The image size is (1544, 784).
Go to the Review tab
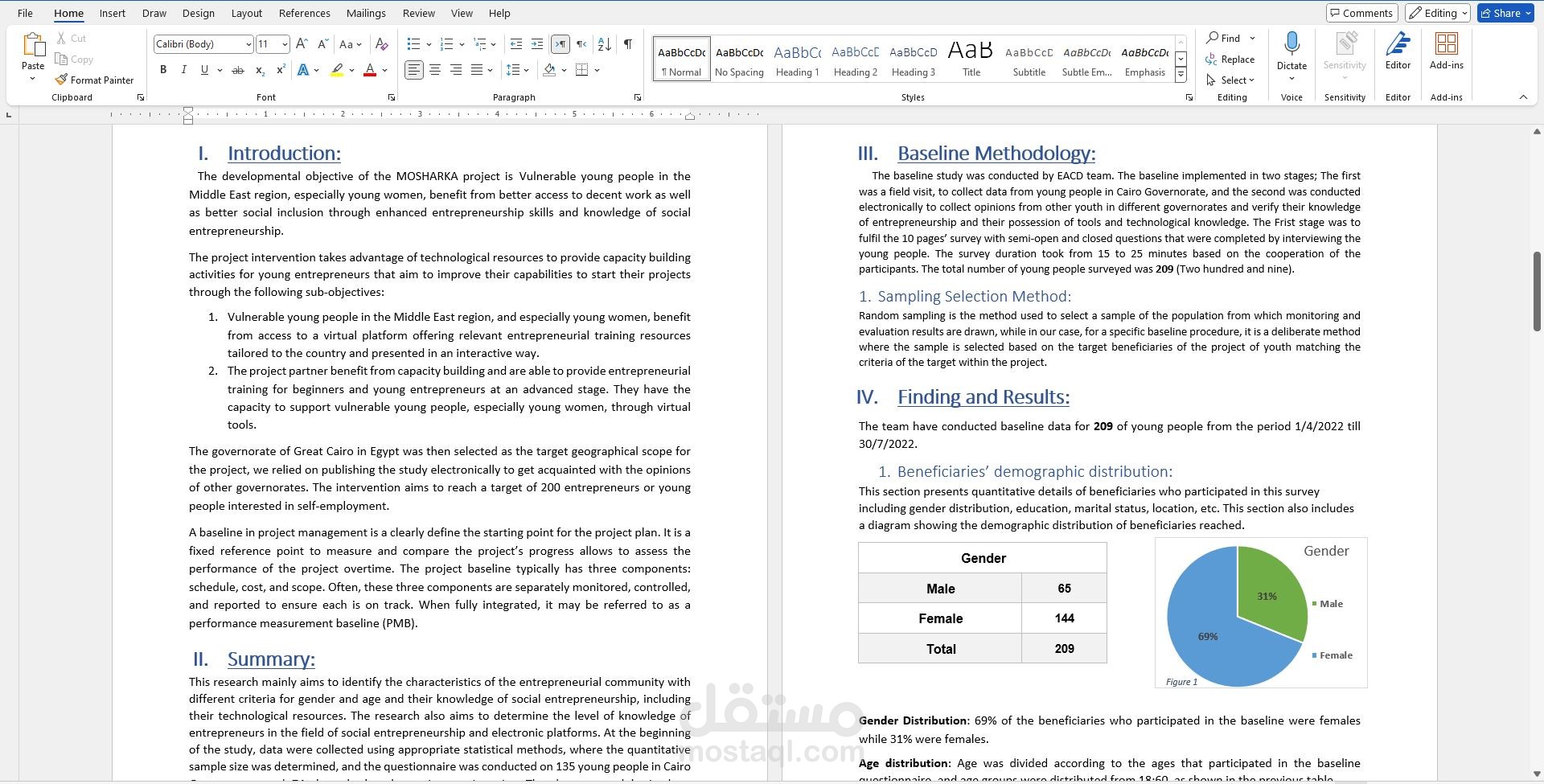click(418, 13)
